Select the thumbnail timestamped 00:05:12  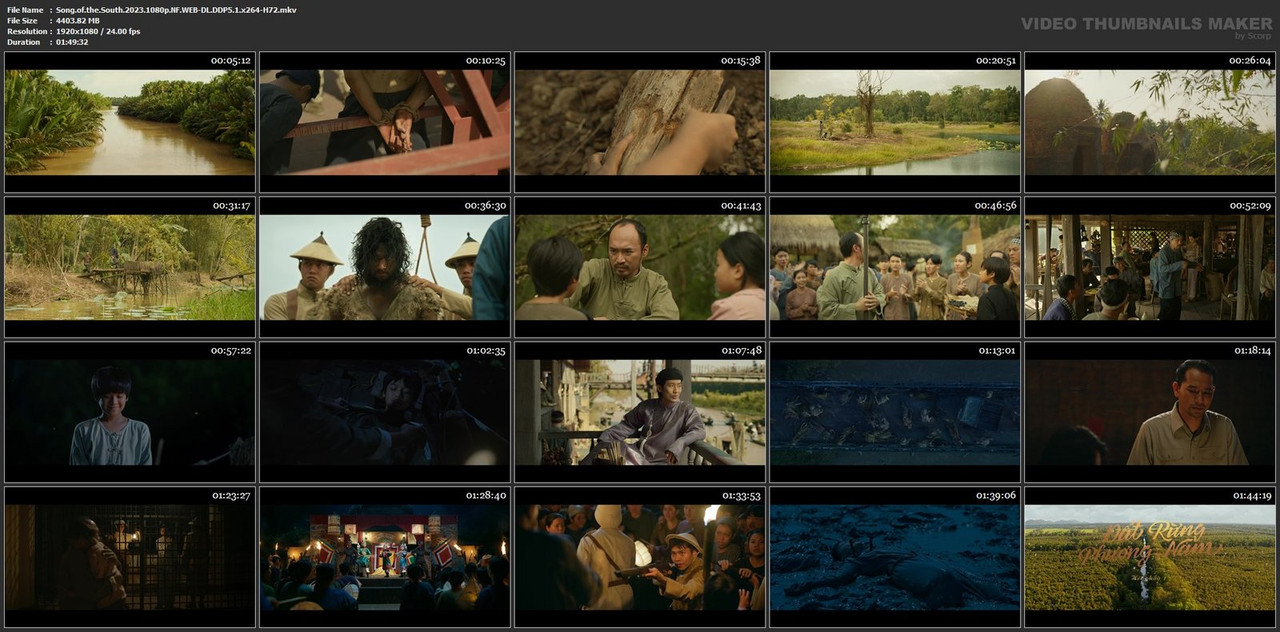pyautogui.click(x=130, y=122)
